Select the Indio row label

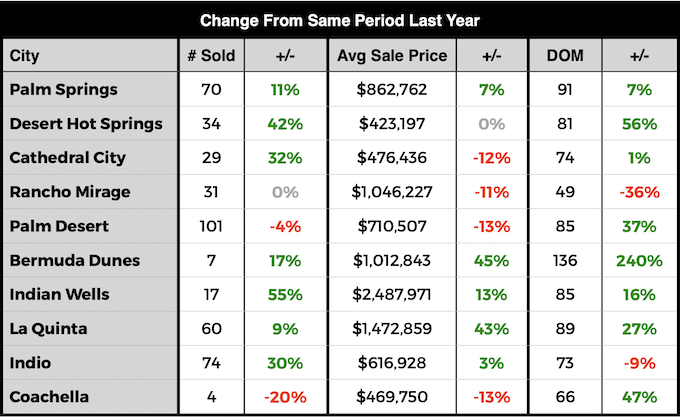30,362
